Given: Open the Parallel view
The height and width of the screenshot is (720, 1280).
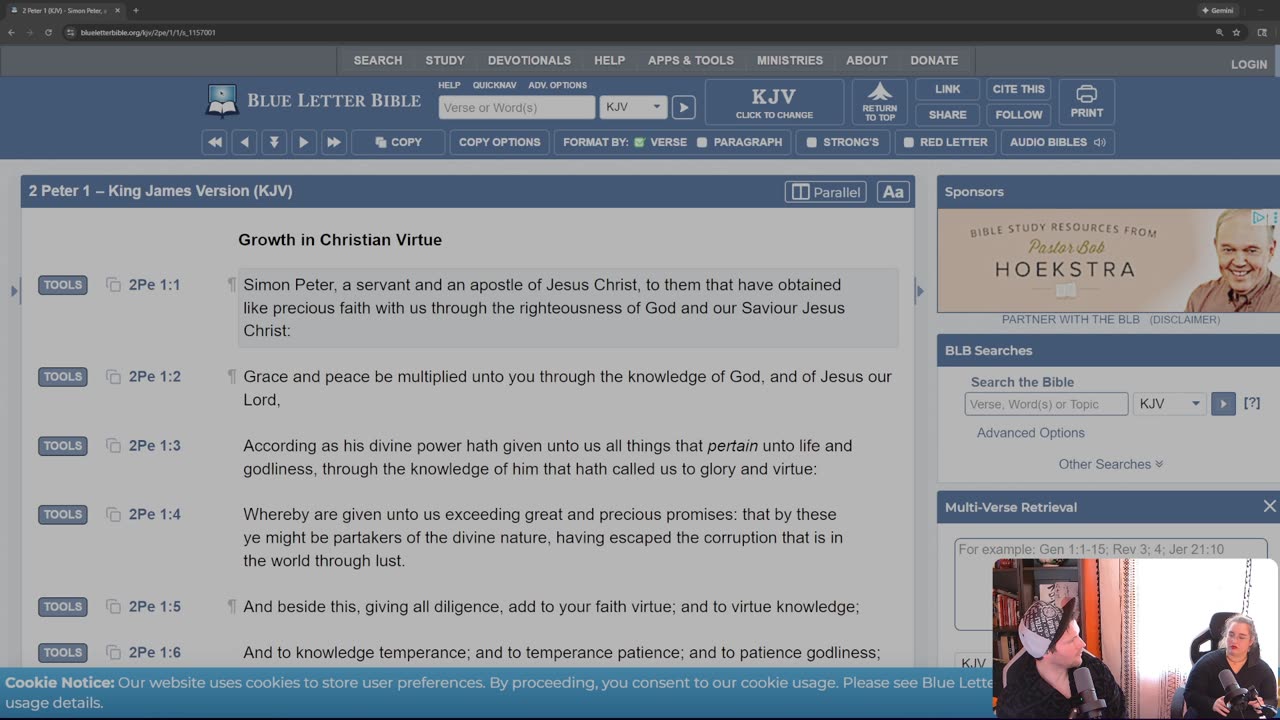Looking at the screenshot, I should [x=826, y=192].
